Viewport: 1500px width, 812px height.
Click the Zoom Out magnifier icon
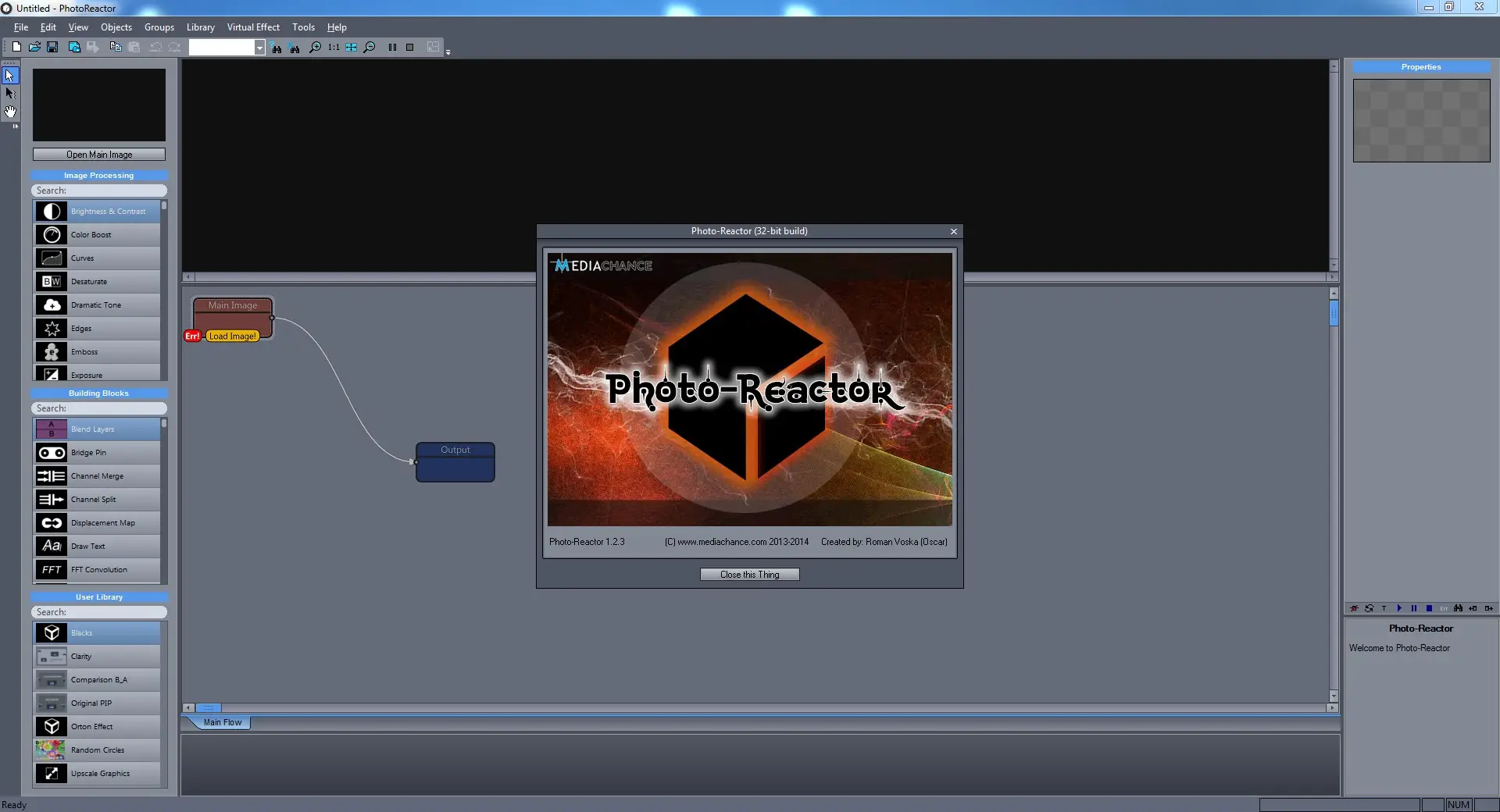[x=370, y=48]
